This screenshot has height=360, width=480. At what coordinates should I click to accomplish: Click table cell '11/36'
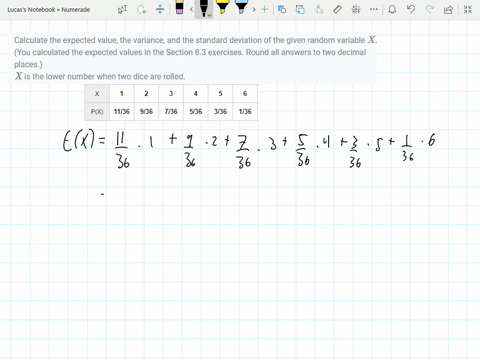pos(122,112)
